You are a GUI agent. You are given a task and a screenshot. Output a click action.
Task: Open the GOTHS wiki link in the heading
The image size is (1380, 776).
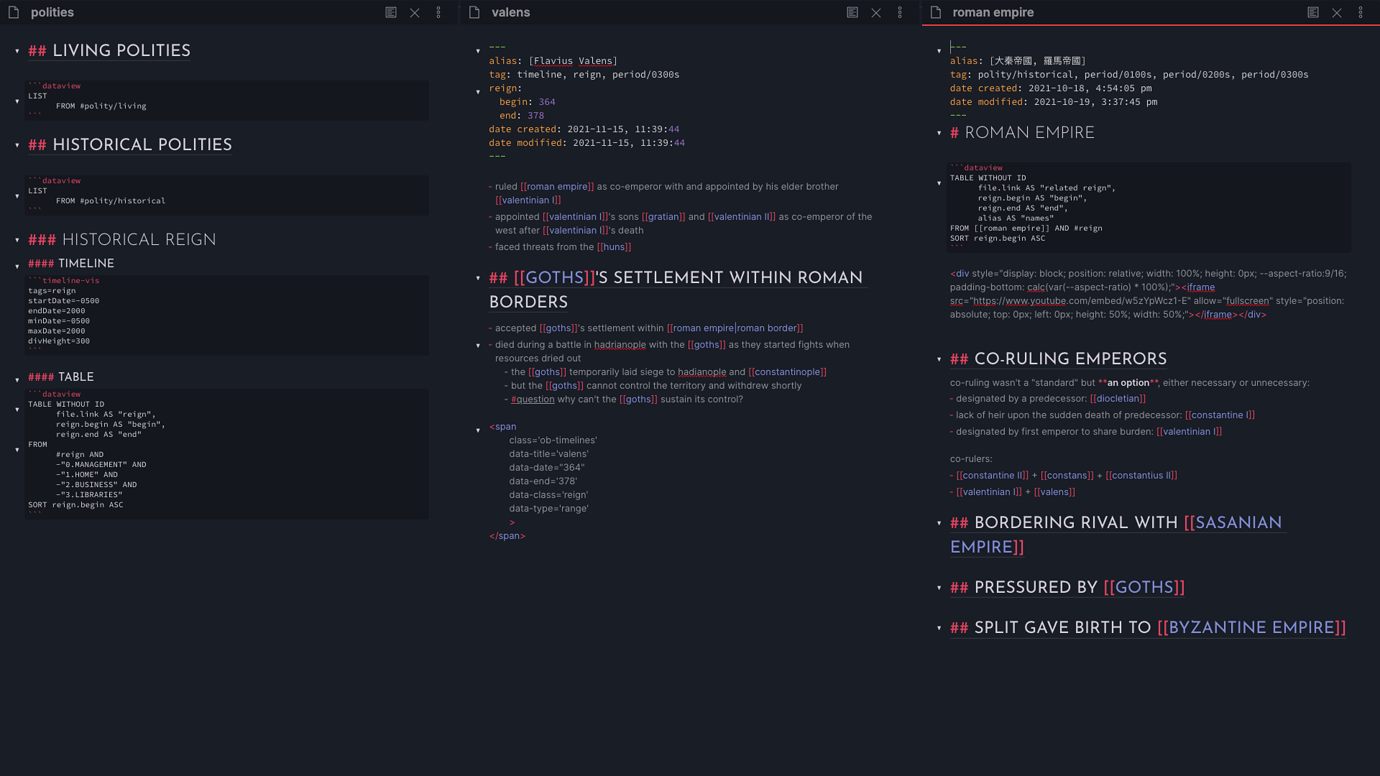pyautogui.click(x=556, y=277)
